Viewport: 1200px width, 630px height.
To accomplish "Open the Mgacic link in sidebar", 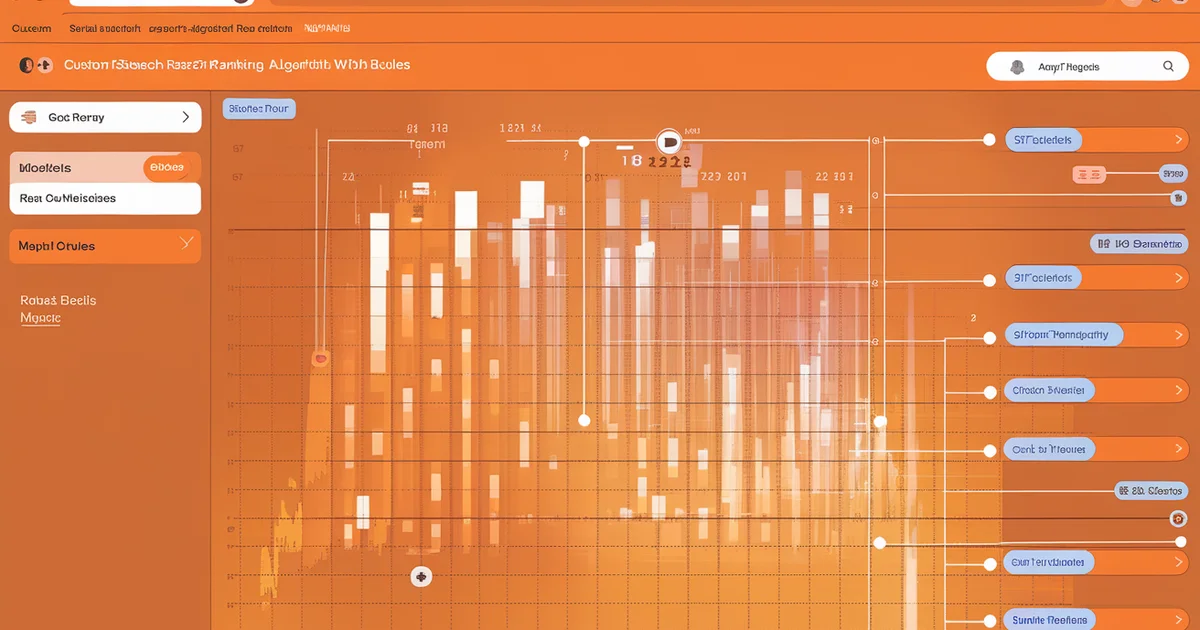I will point(40,318).
